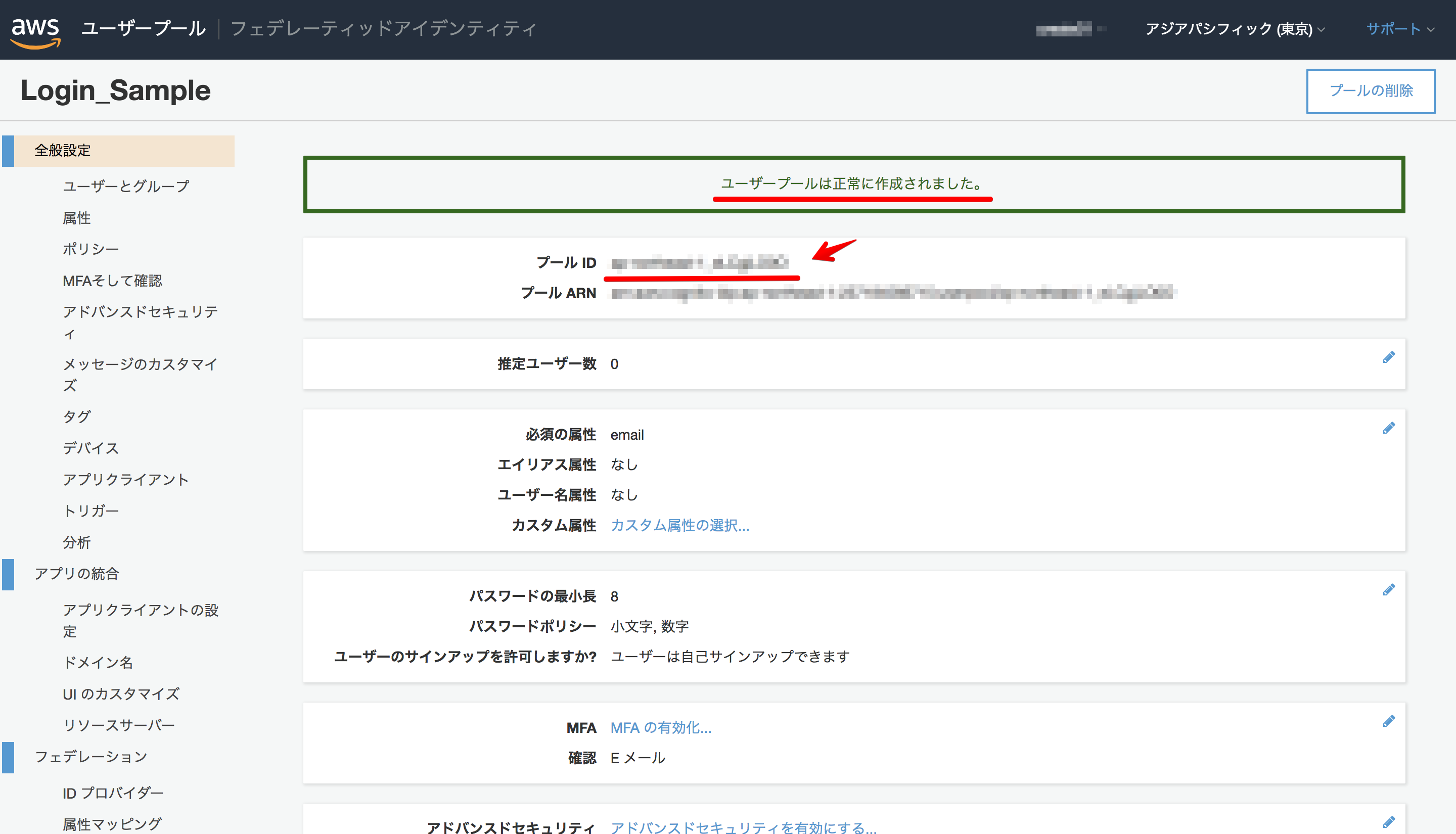Click pencil icon for required attributes section
Image resolution: width=1456 pixels, height=834 pixels.
pyautogui.click(x=1388, y=428)
